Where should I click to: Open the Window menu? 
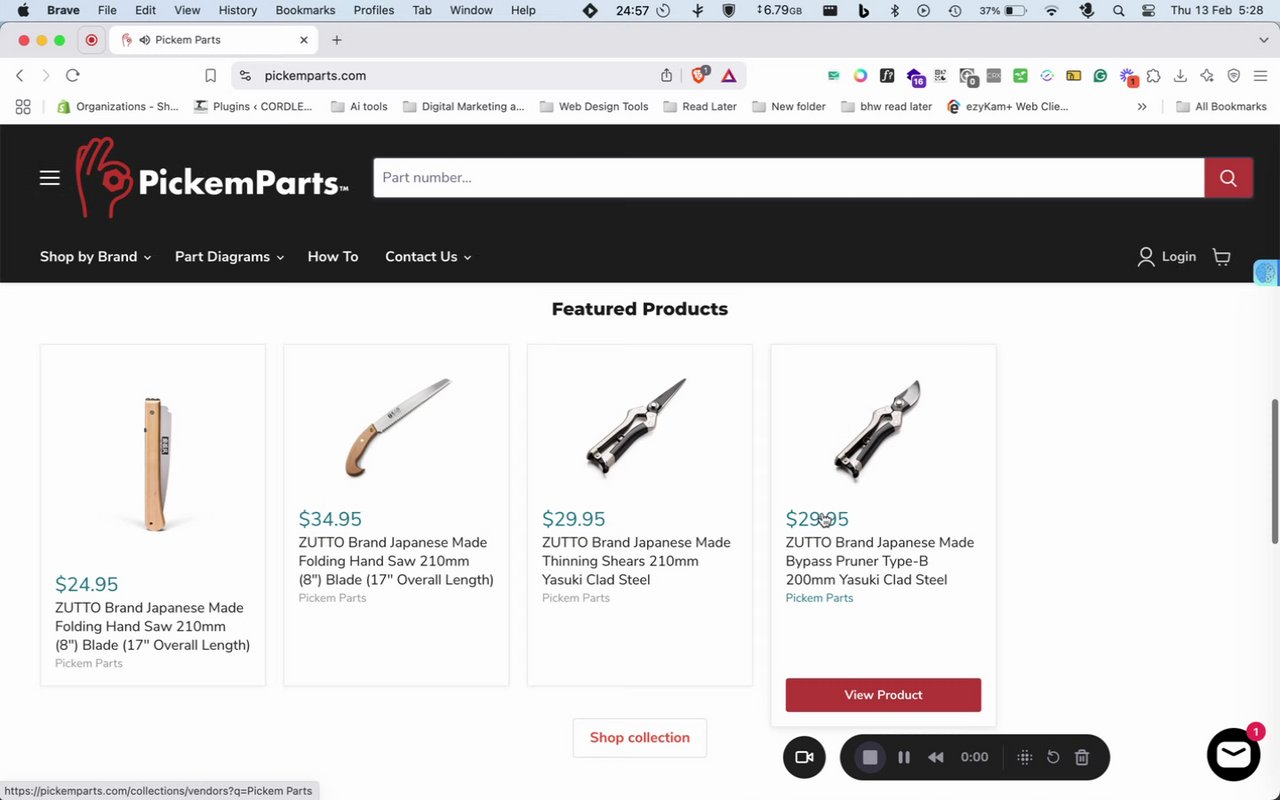[471, 10]
